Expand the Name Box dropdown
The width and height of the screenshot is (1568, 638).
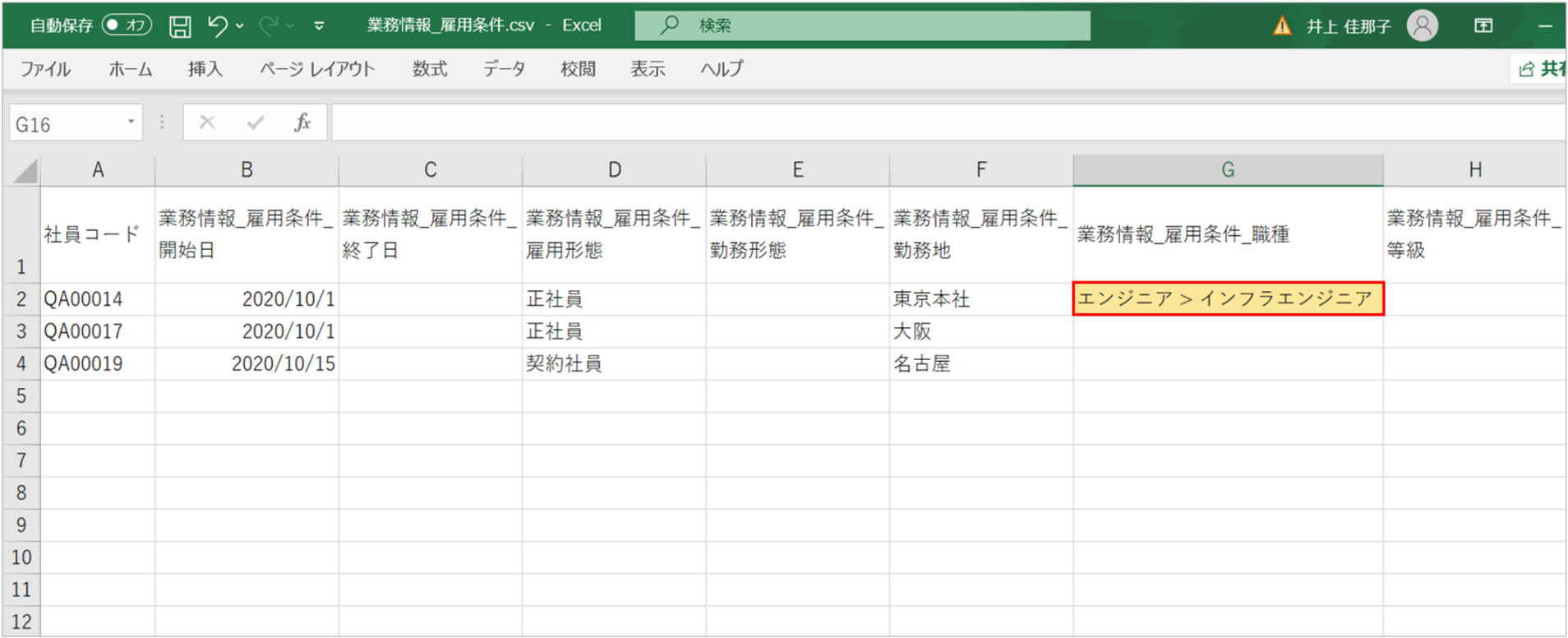coord(131,123)
